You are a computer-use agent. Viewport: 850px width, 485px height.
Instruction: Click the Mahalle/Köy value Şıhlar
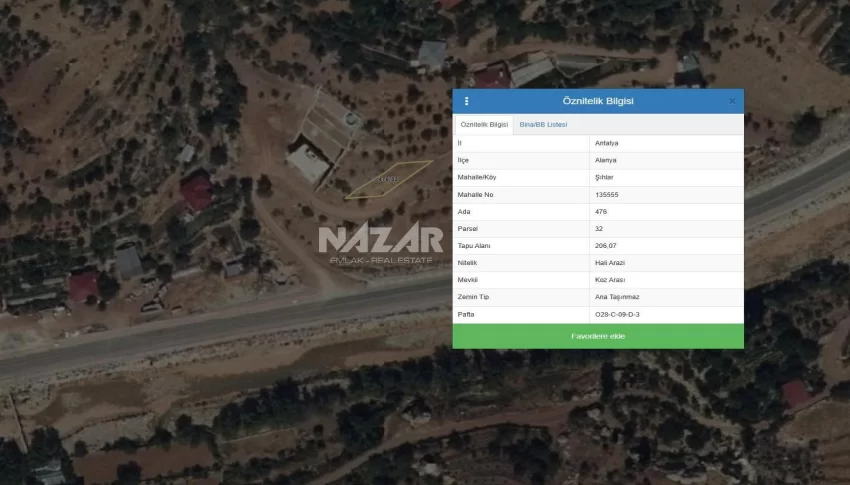(605, 177)
